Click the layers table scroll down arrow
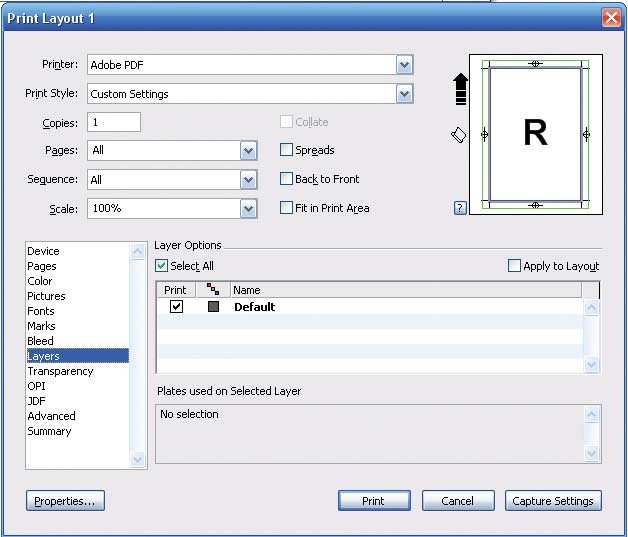The image size is (628, 537). [592, 364]
